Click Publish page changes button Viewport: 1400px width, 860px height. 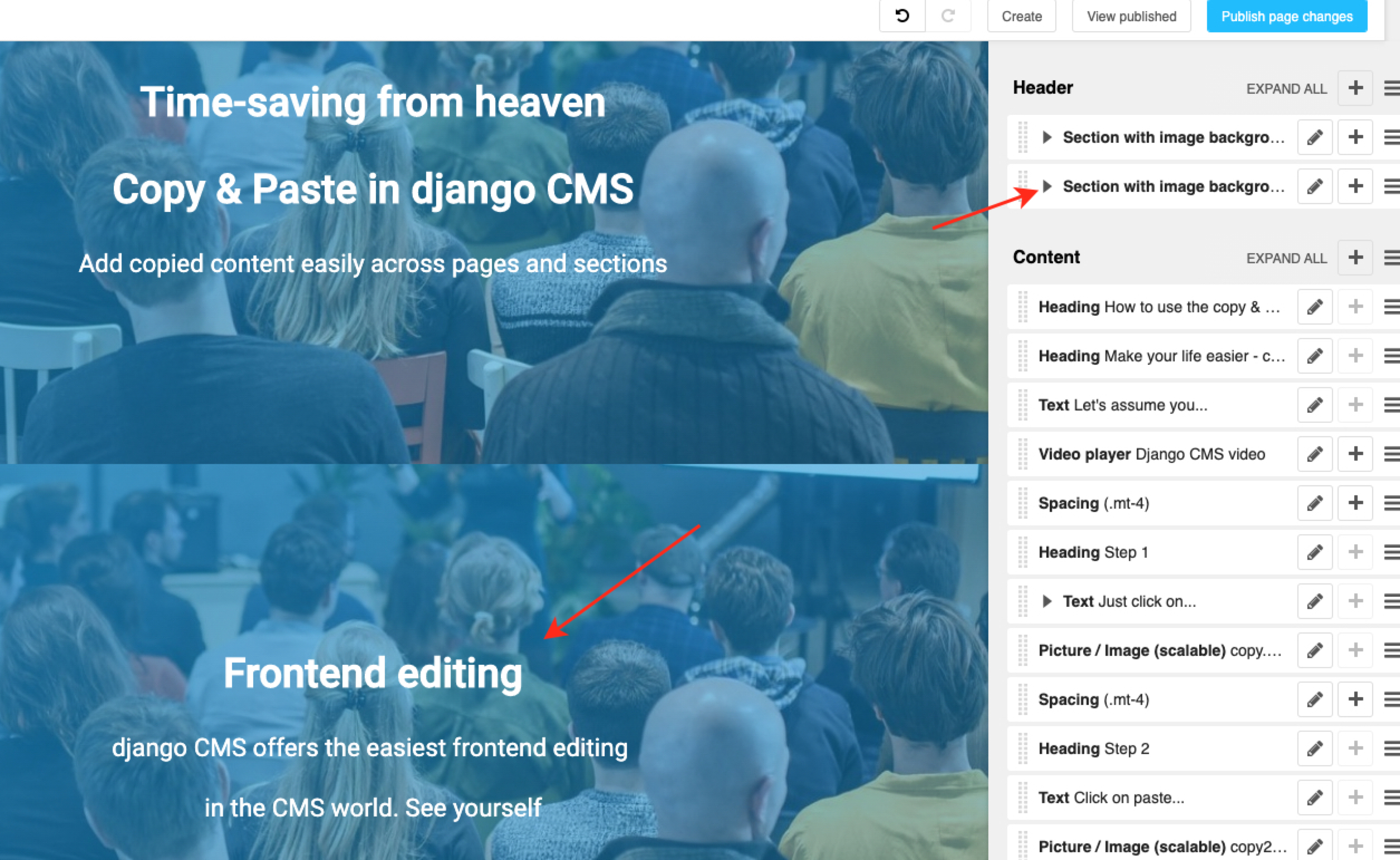point(1286,17)
